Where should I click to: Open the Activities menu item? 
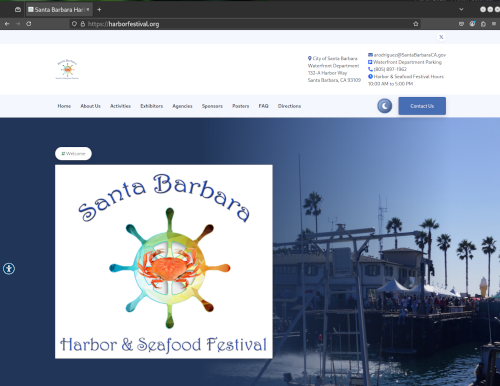coord(120,106)
